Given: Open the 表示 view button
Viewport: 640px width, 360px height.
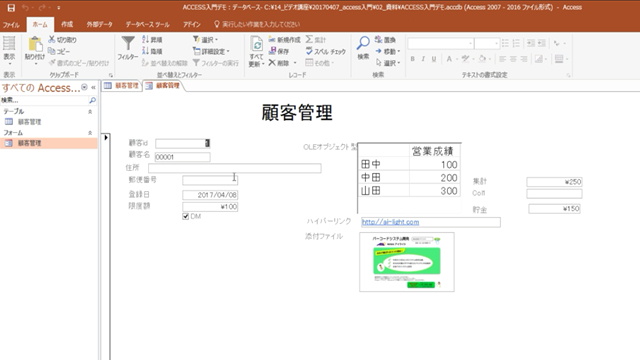Looking at the screenshot, I should pyautogui.click(x=9, y=51).
